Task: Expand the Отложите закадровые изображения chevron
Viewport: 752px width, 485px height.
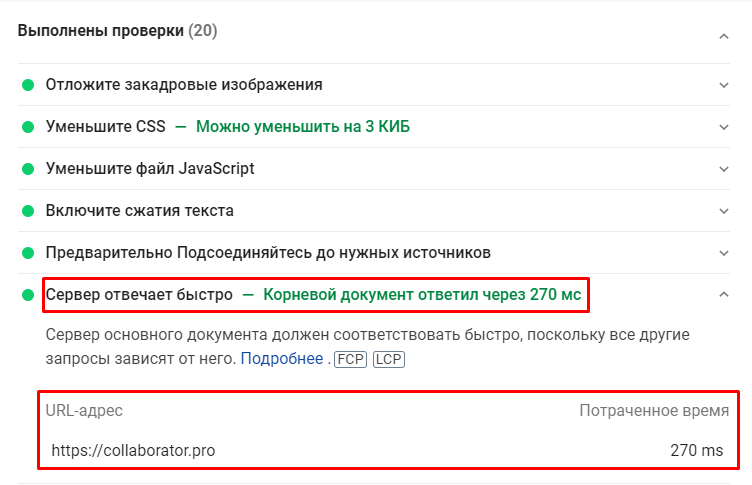Action: [723, 85]
